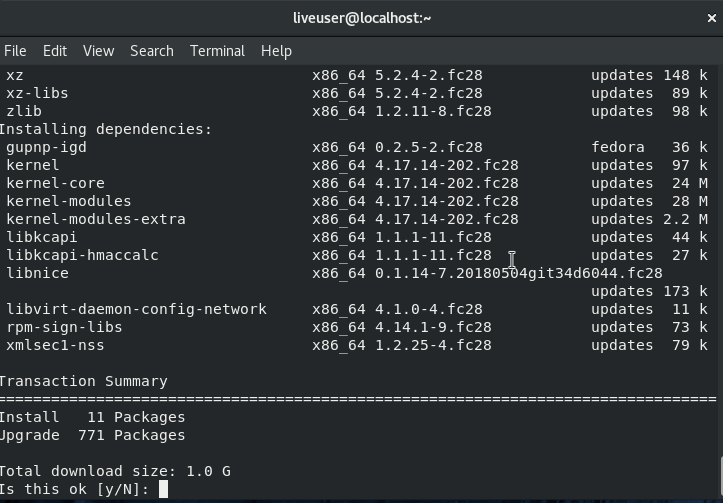
Task: Click version 1.2.11-8.fc28 of zlib
Action: click(x=433, y=111)
